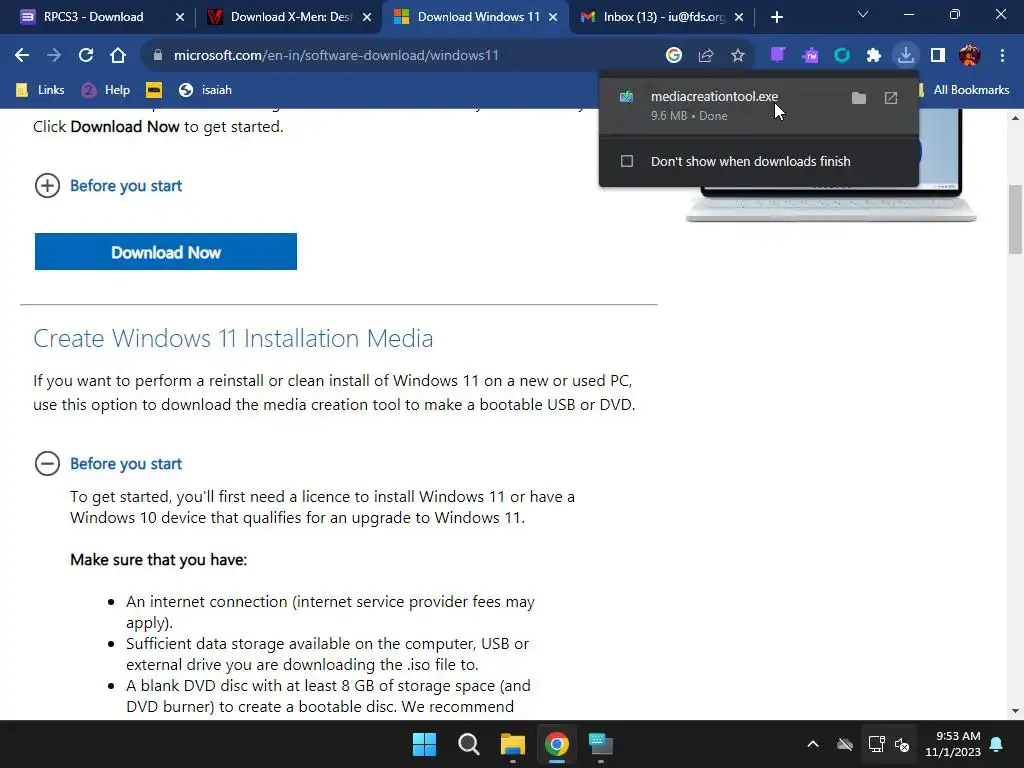
Task: Open the browser home page
Action: tap(118, 56)
